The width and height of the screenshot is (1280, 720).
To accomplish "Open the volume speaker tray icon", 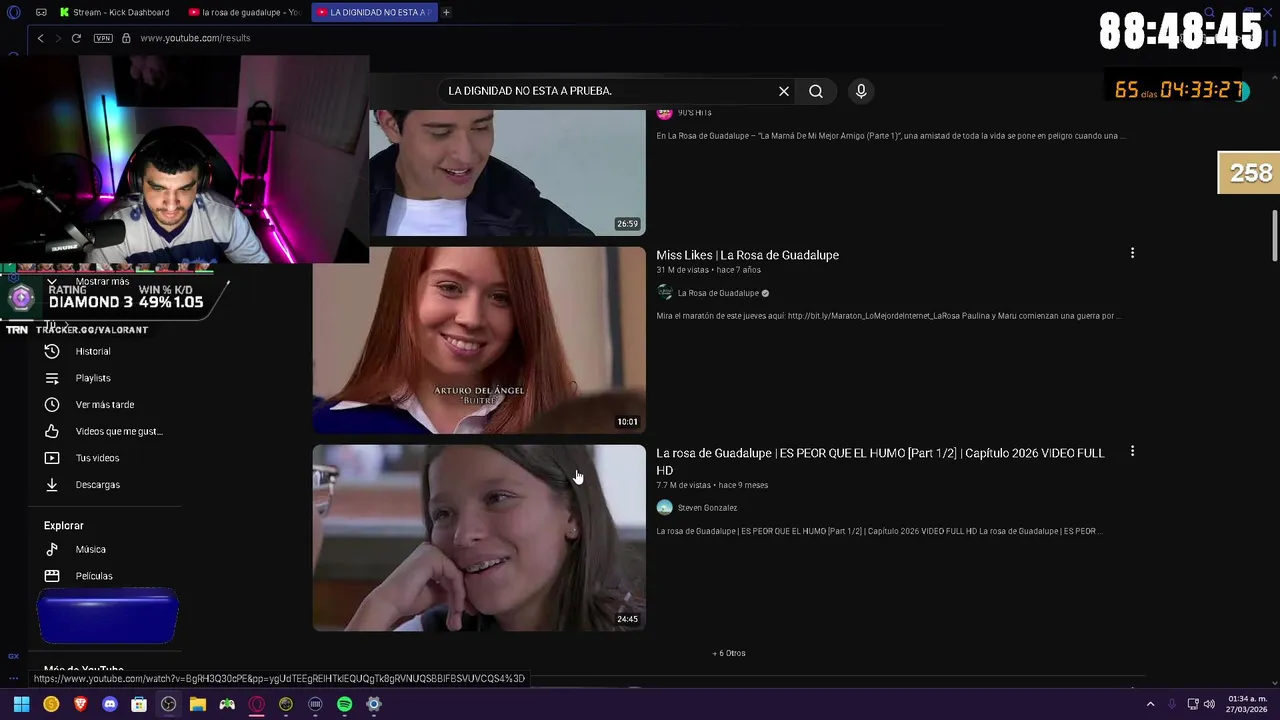I will point(1209,704).
